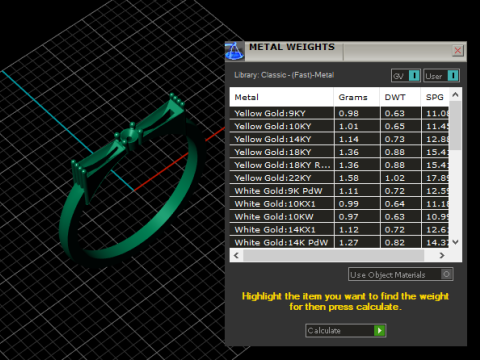Click the Metal column header

tap(281, 97)
